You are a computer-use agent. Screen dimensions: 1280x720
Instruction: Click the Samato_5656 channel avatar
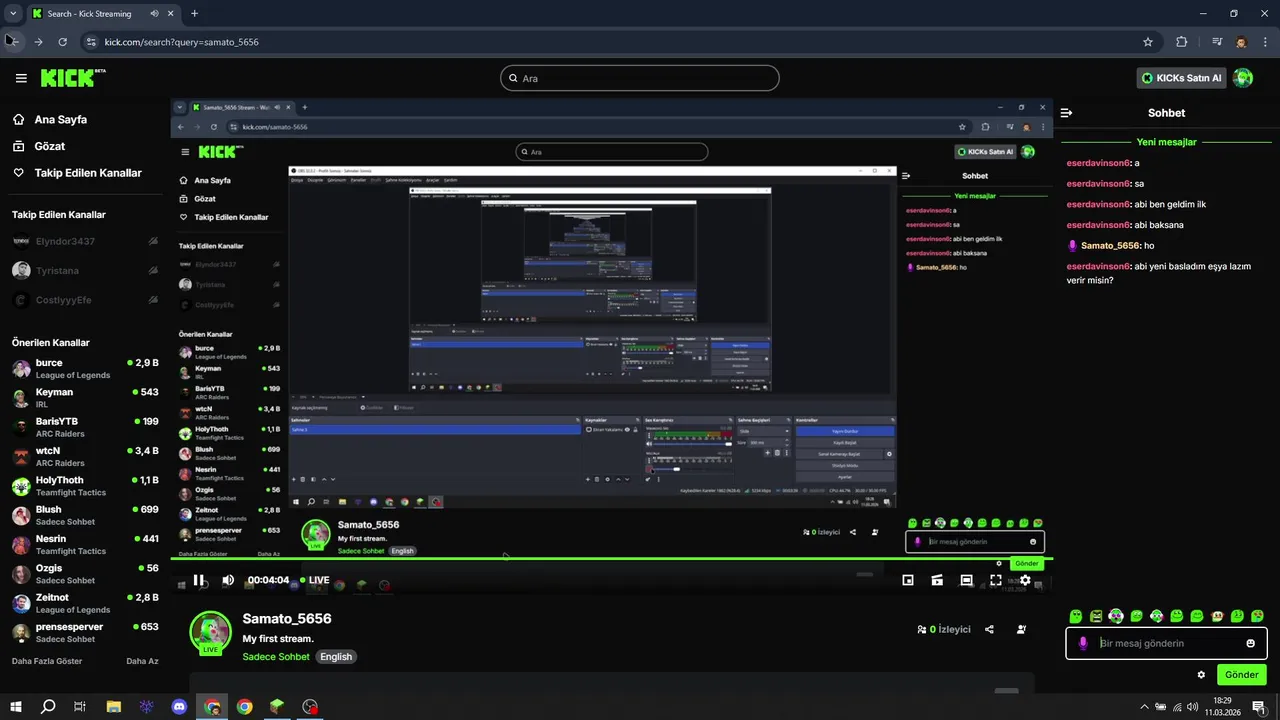click(210, 632)
